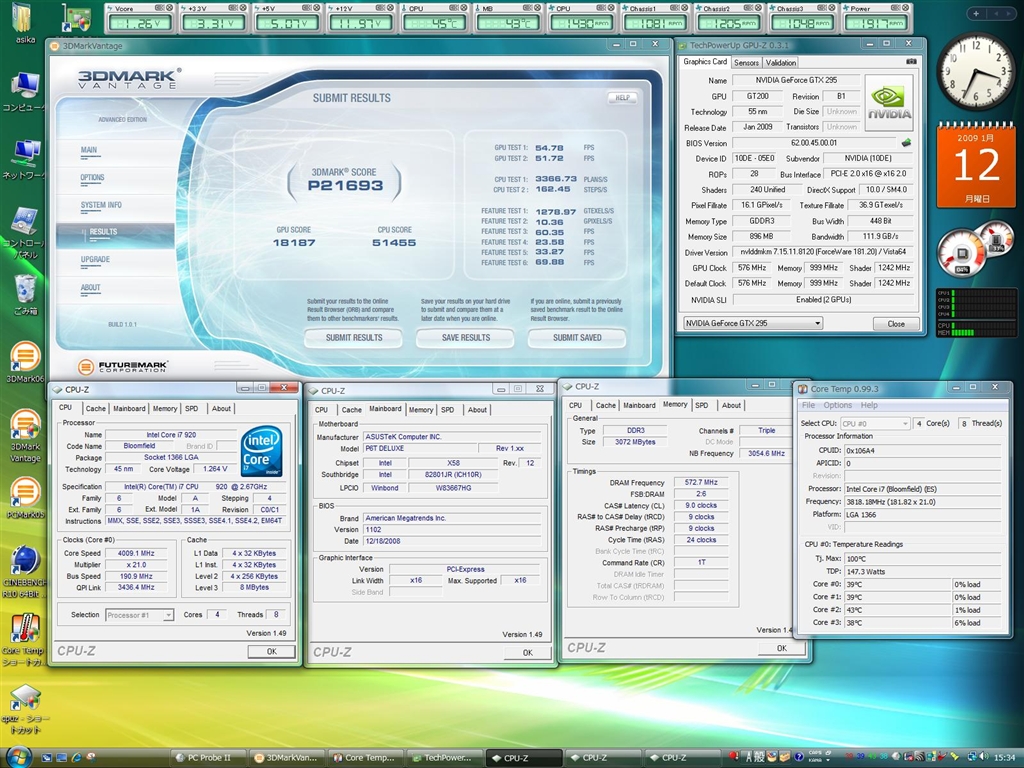Expand the GPU selection dropdown in GPU-Z

click(816, 324)
